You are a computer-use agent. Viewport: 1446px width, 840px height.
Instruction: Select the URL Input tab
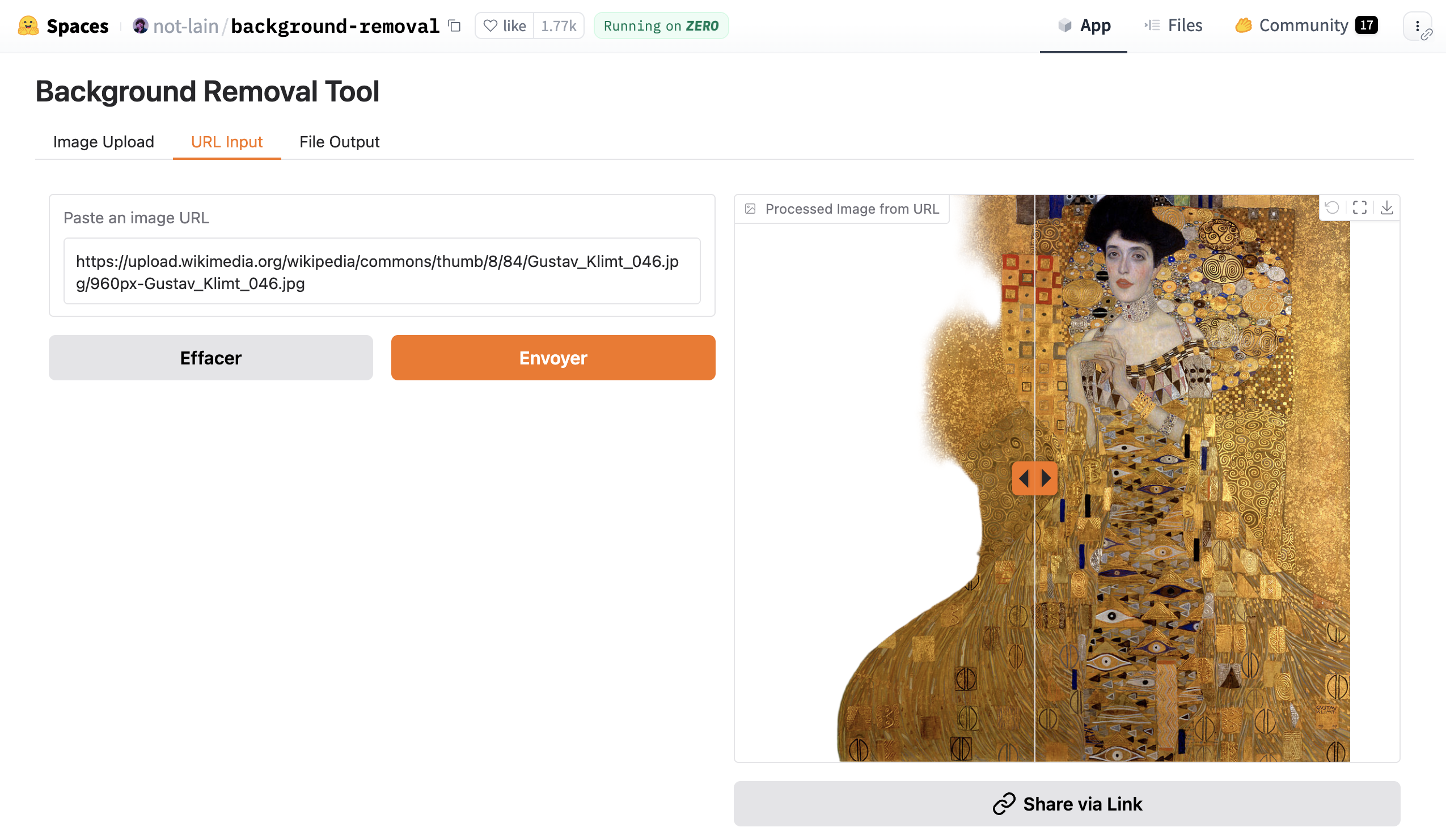pos(227,142)
